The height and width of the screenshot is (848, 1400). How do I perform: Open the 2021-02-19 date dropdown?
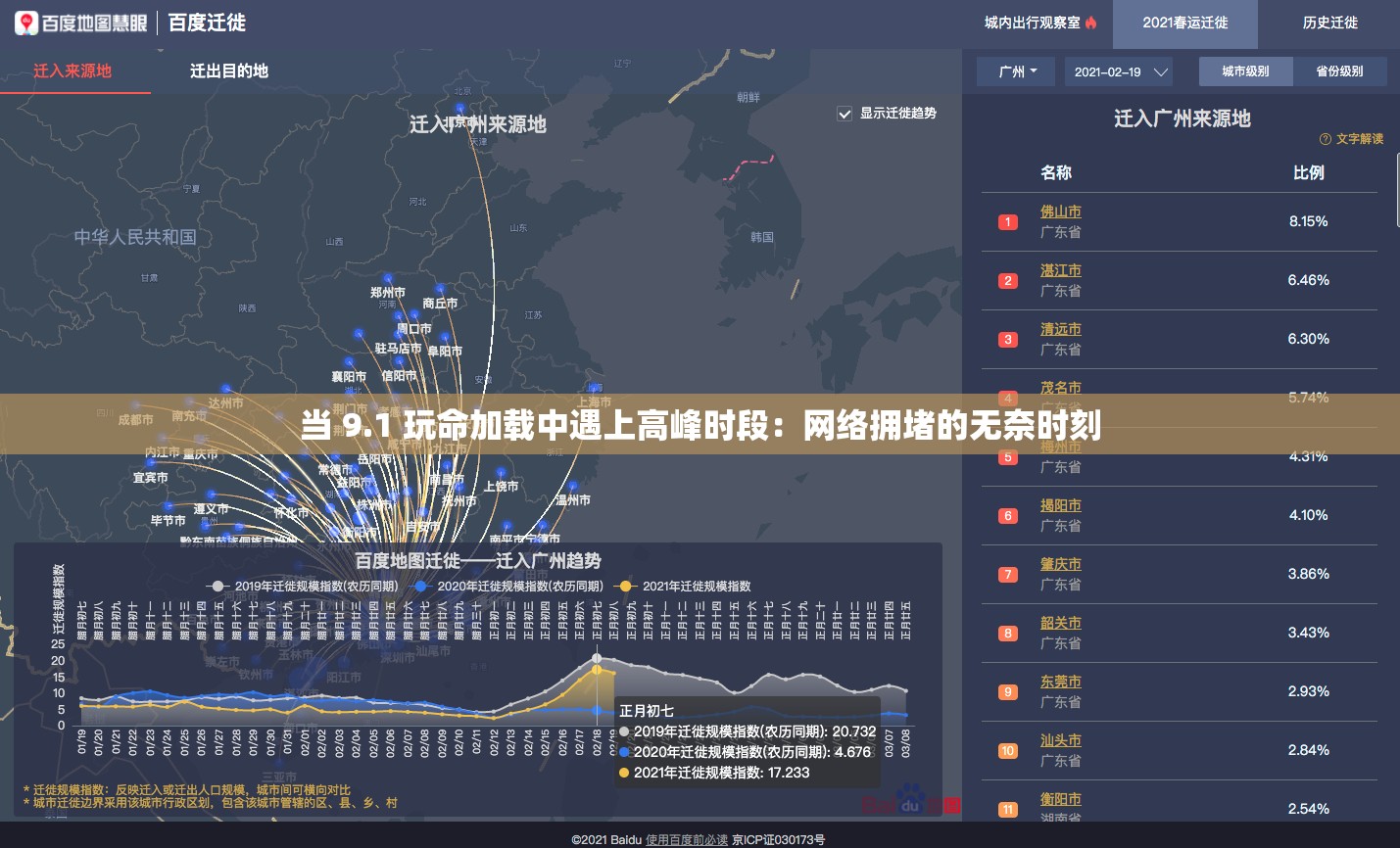click(1121, 71)
